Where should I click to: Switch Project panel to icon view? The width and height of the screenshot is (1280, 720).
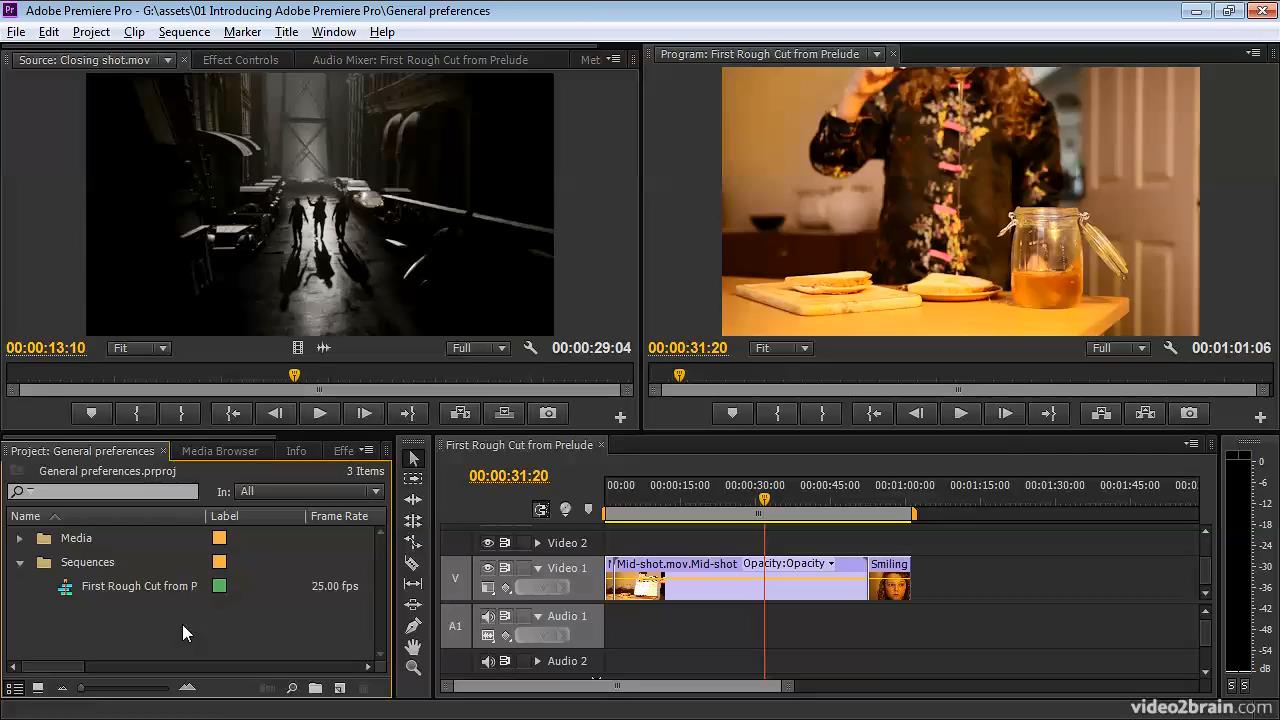click(x=38, y=688)
